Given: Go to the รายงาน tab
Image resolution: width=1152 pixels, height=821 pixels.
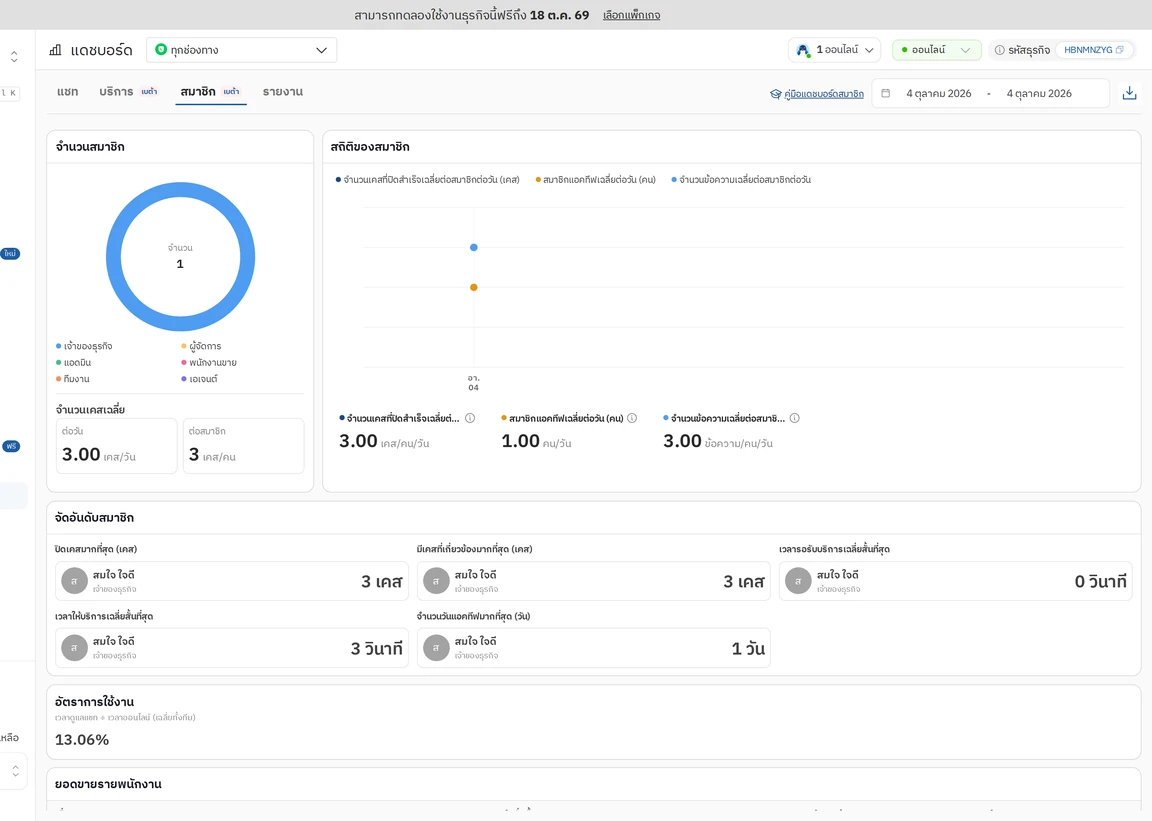Looking at the screenshot, I should point(283,92).
